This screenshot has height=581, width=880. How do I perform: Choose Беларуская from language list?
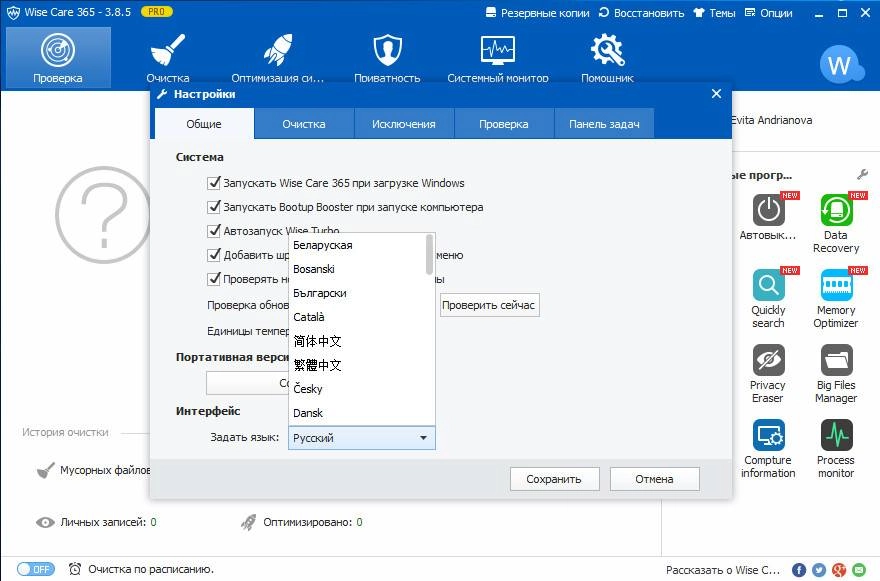coord(358,245)
